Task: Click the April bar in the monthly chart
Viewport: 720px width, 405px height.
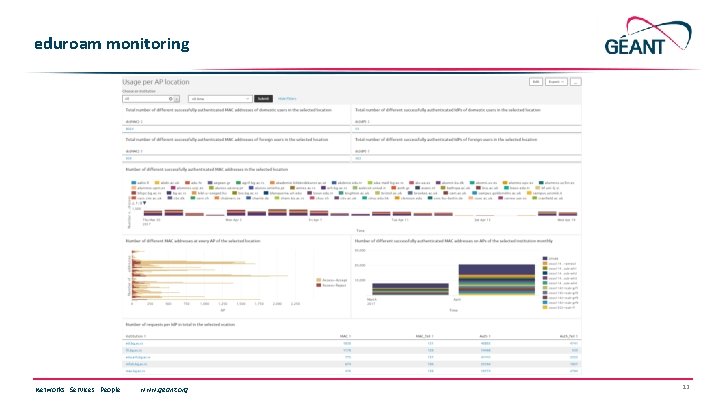Action: coord(497,280)
